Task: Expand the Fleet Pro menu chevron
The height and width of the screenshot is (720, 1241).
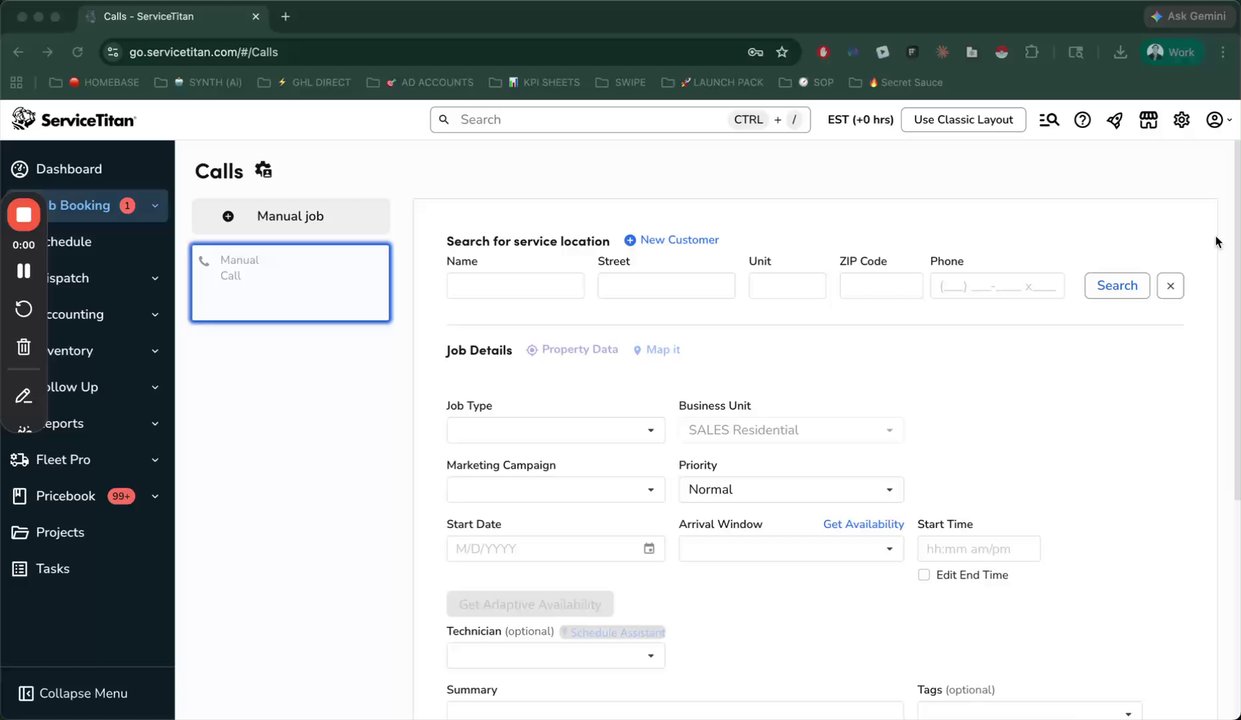Action: (155, 460)
